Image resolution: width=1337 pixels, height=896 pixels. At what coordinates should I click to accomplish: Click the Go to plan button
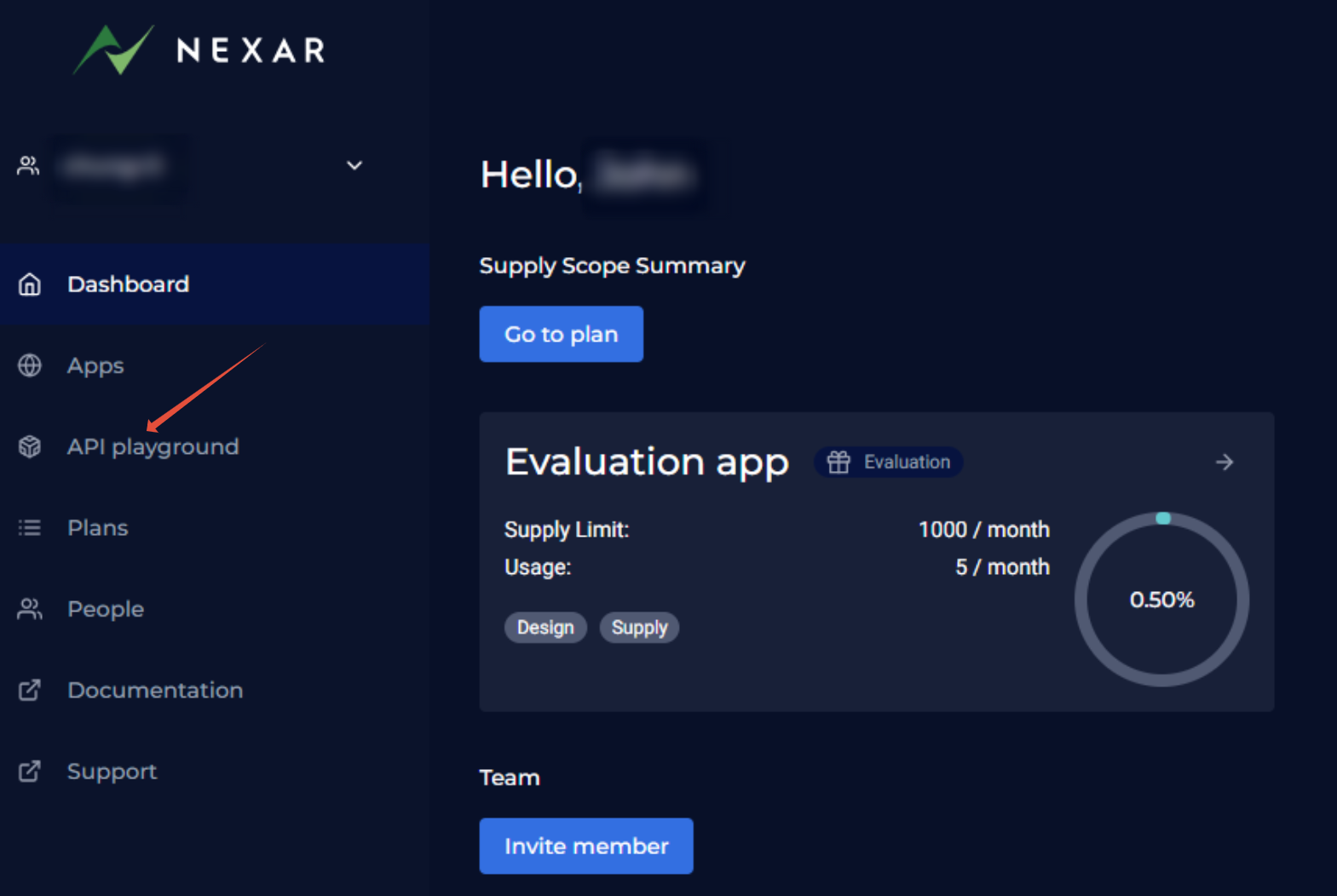[x=562, y=334]
